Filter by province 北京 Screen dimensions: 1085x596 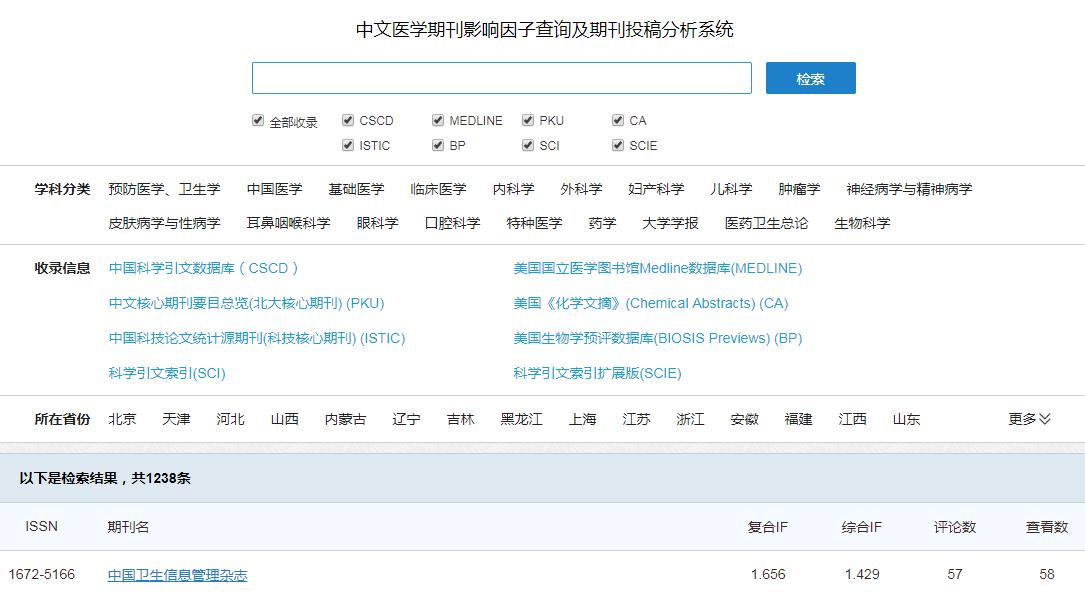[122, 419]
